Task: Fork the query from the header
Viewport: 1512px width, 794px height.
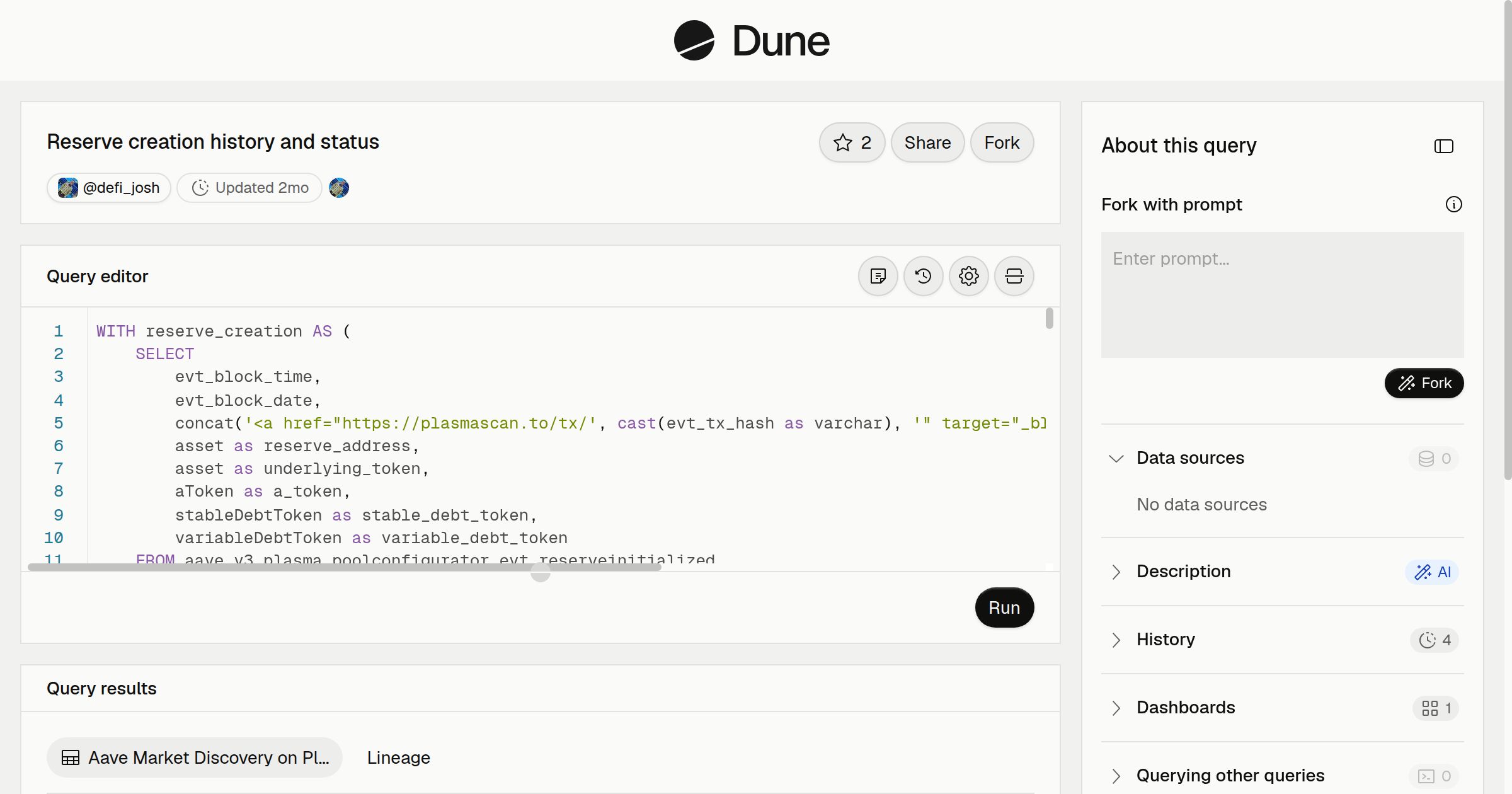Action: click(x=1002, y=142)
